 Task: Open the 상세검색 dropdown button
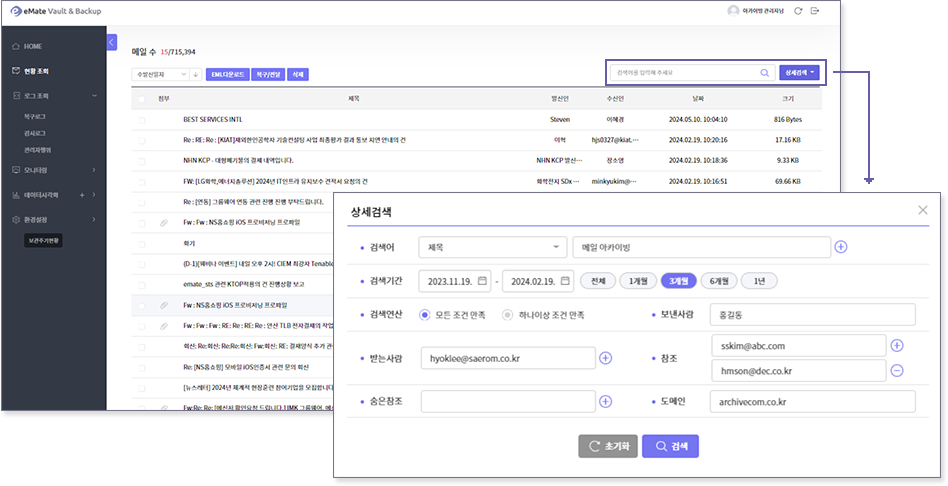(799, 73)
